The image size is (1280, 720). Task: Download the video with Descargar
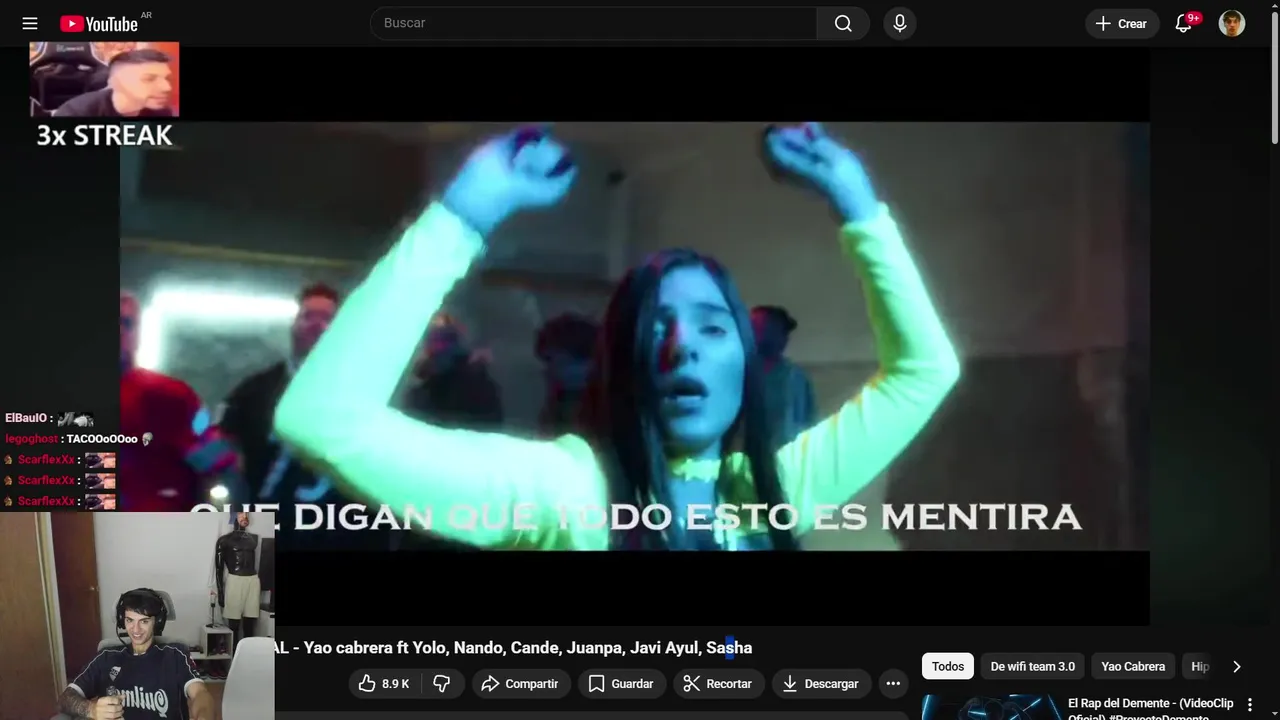click(820, 683)
